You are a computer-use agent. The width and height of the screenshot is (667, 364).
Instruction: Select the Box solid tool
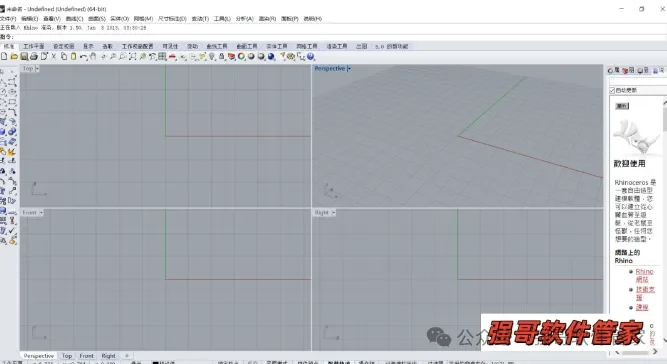coord(3,131)
